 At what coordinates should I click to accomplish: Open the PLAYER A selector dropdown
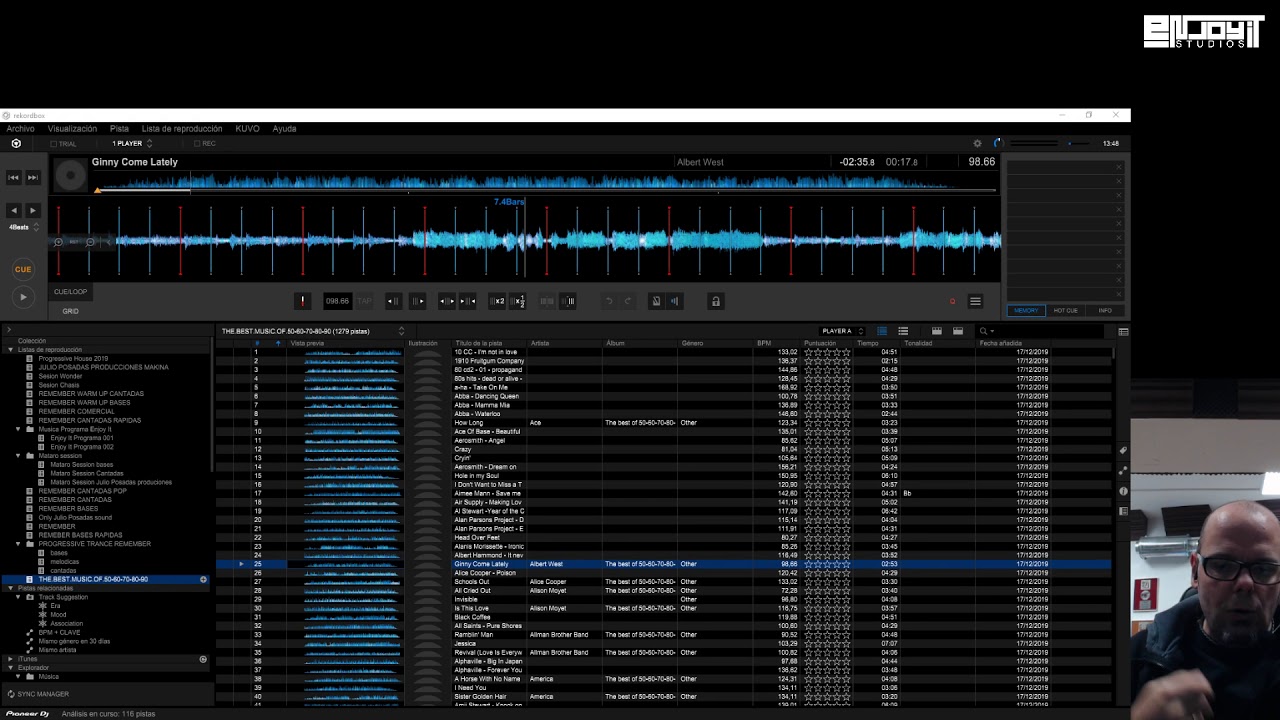coord(842,331)
